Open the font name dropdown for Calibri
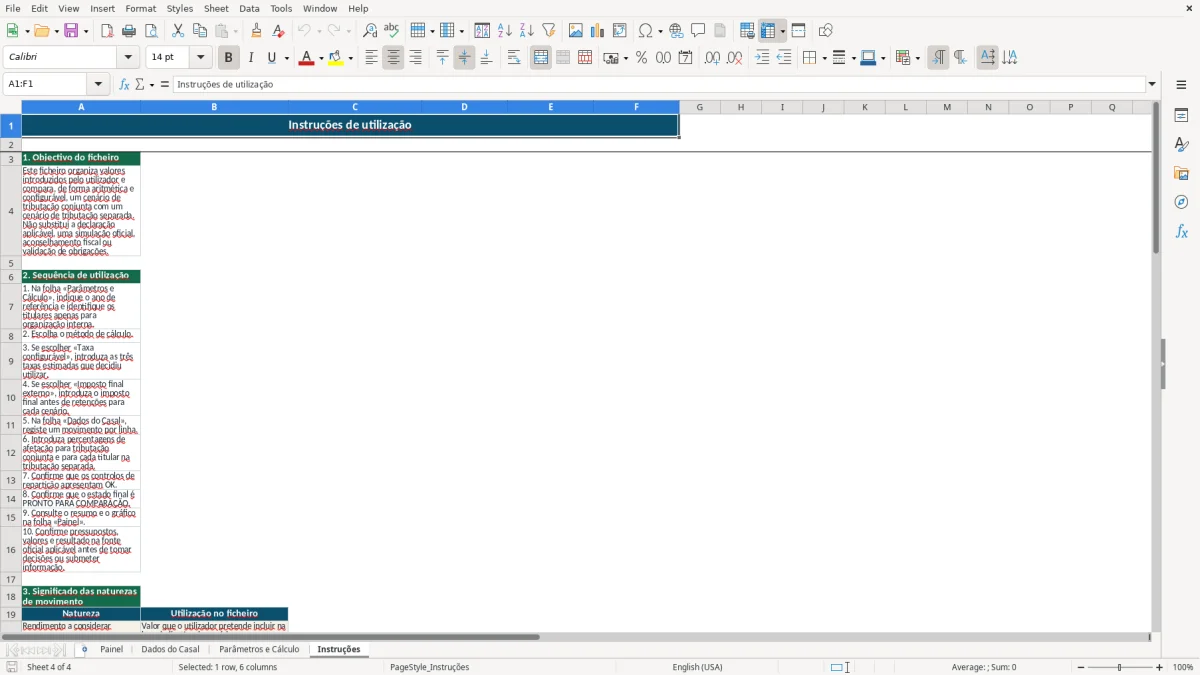The image size is (1200, 675). [128, 58]
